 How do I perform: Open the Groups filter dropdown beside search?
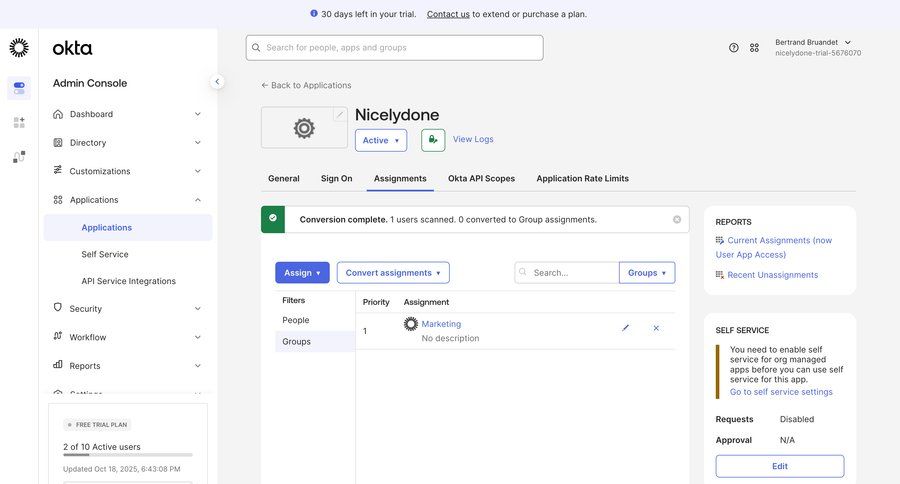pos(647,273)
